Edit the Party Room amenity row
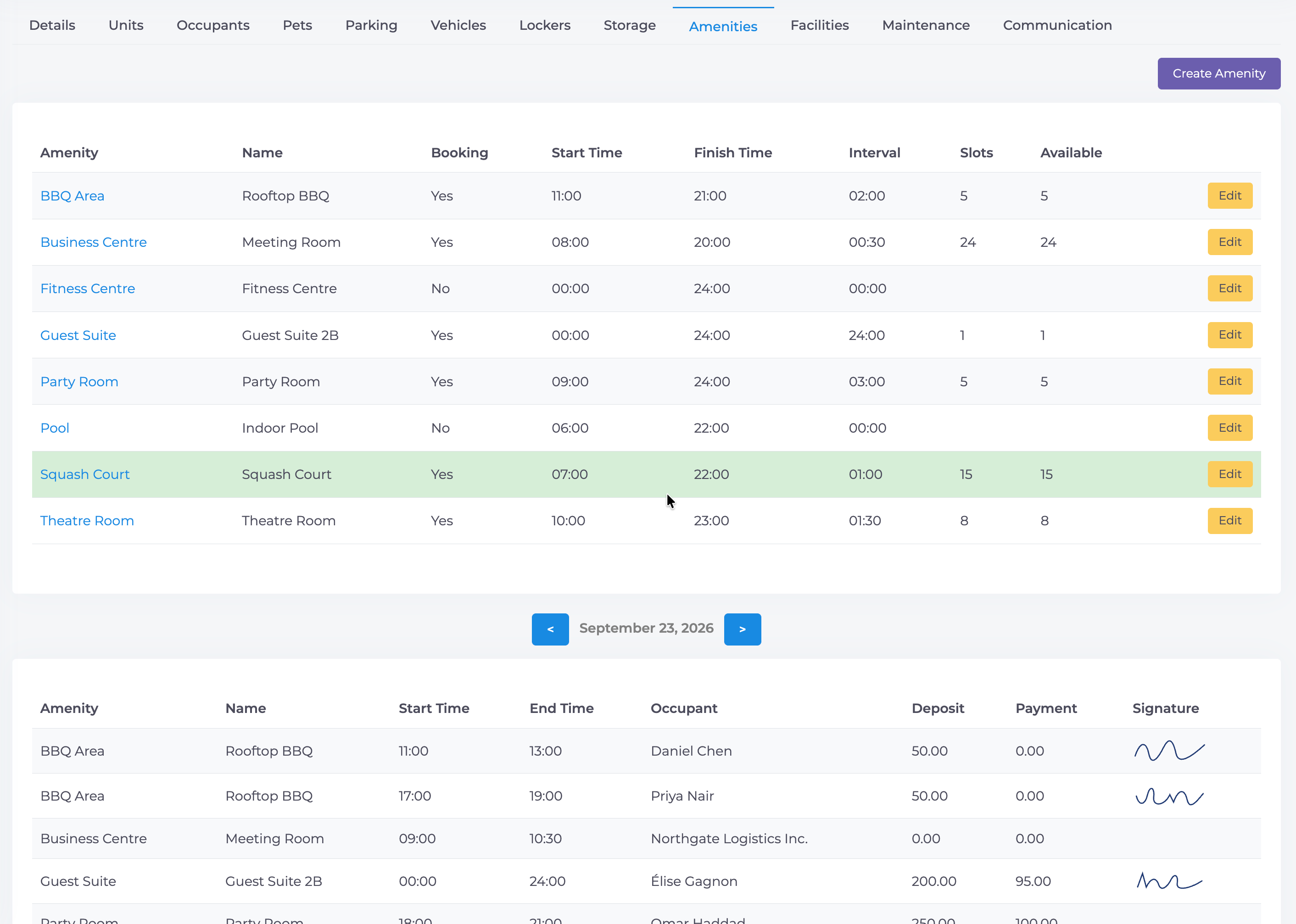 pyautogui.click(x=1229, y=382)
